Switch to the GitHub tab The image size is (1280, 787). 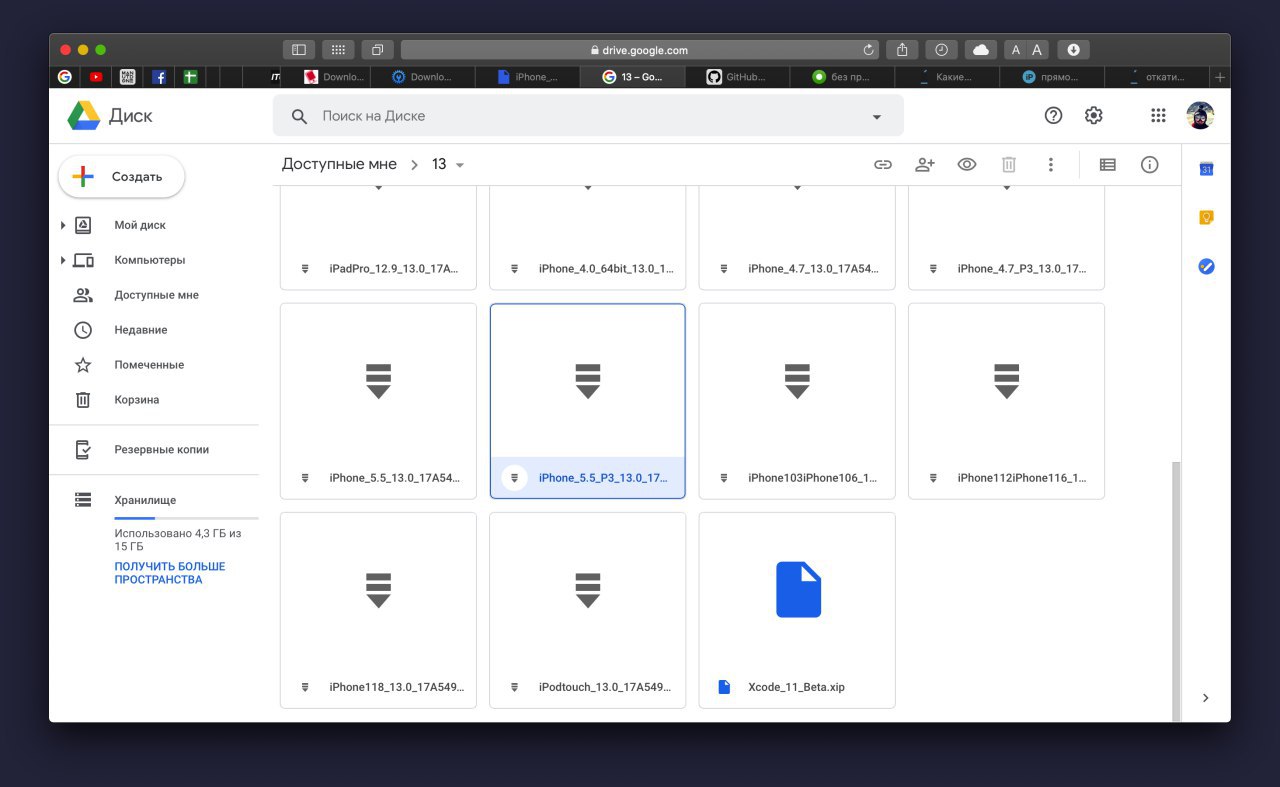pos(737,77)
